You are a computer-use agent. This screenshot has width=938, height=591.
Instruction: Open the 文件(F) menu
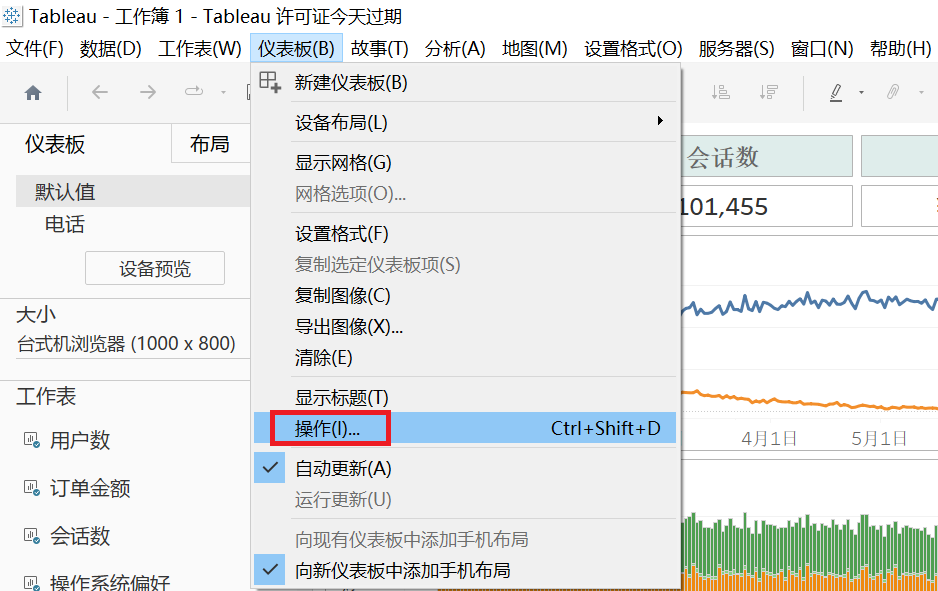pos(35,48)
